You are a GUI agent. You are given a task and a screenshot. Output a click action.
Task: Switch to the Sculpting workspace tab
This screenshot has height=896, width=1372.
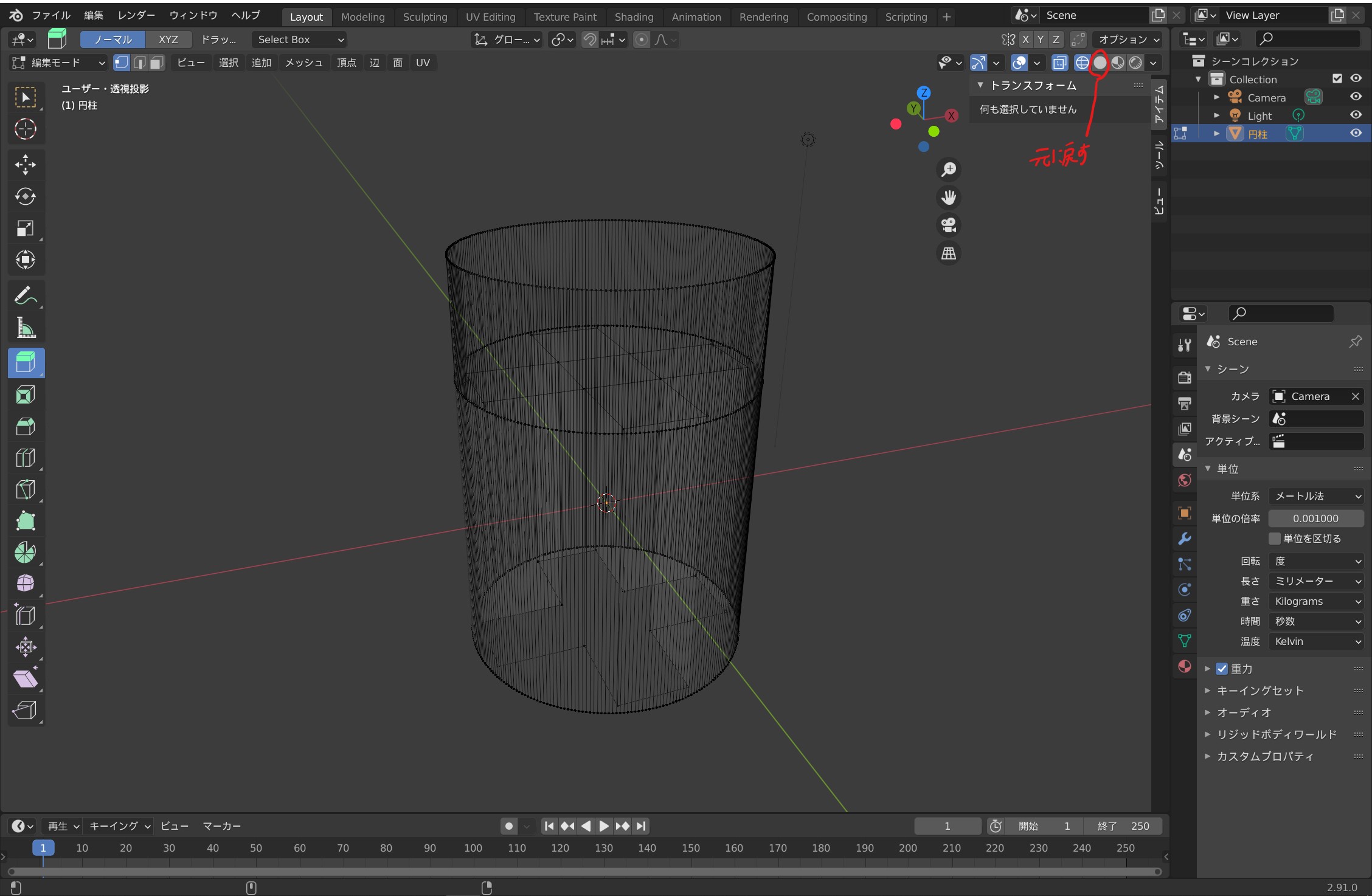coord(424,17)
